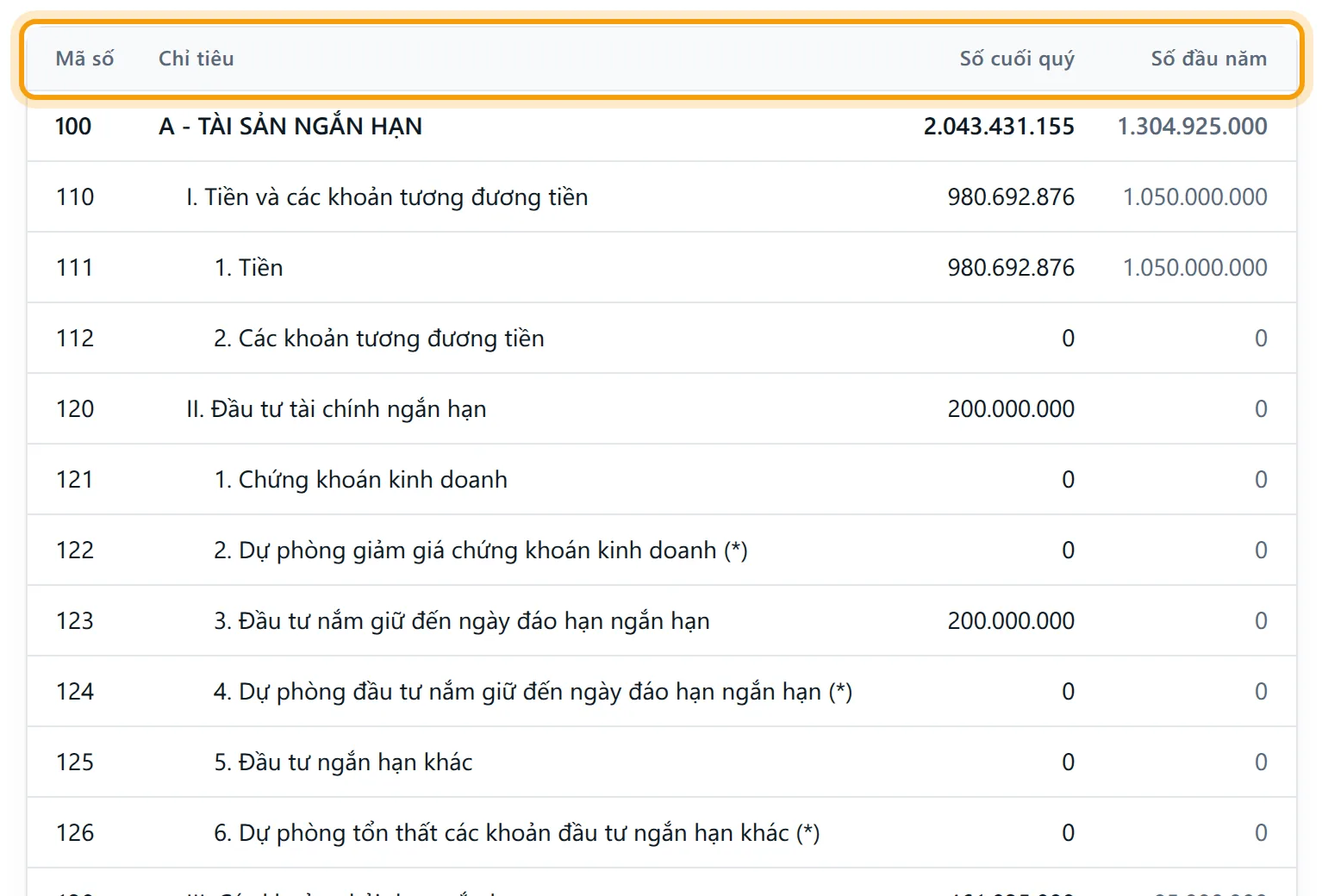Click 200.000.000 in row 120
1322x896 pixels.
click(1011, 409)
